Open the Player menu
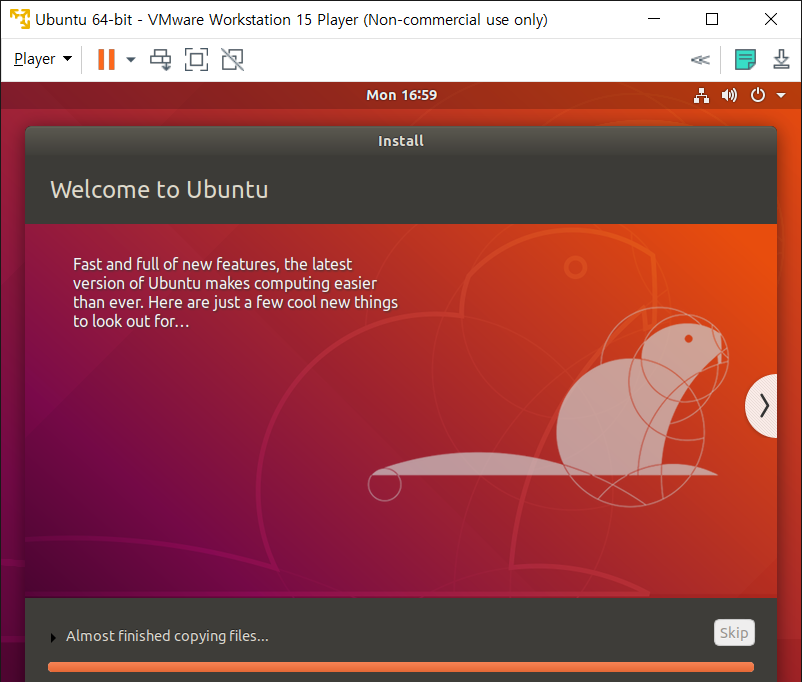Image resolution: width=802 pixels, height=682 pixels. (x=43, y=59)
